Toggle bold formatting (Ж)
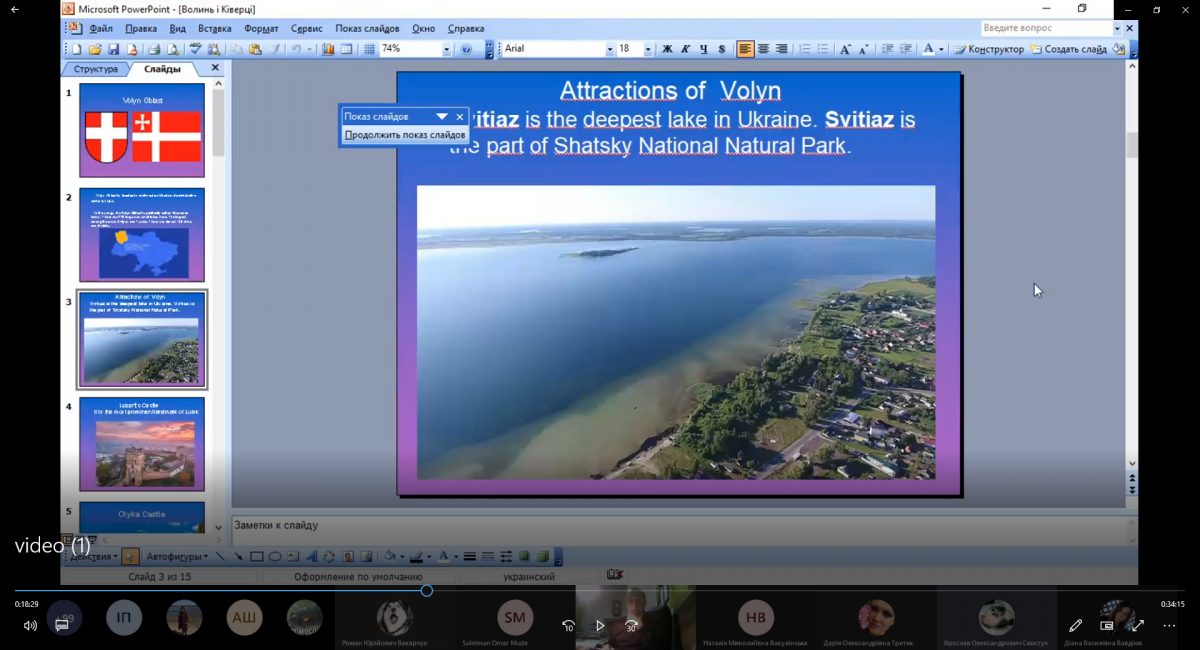Screen dimensions: 1200x650 point(667,49)
